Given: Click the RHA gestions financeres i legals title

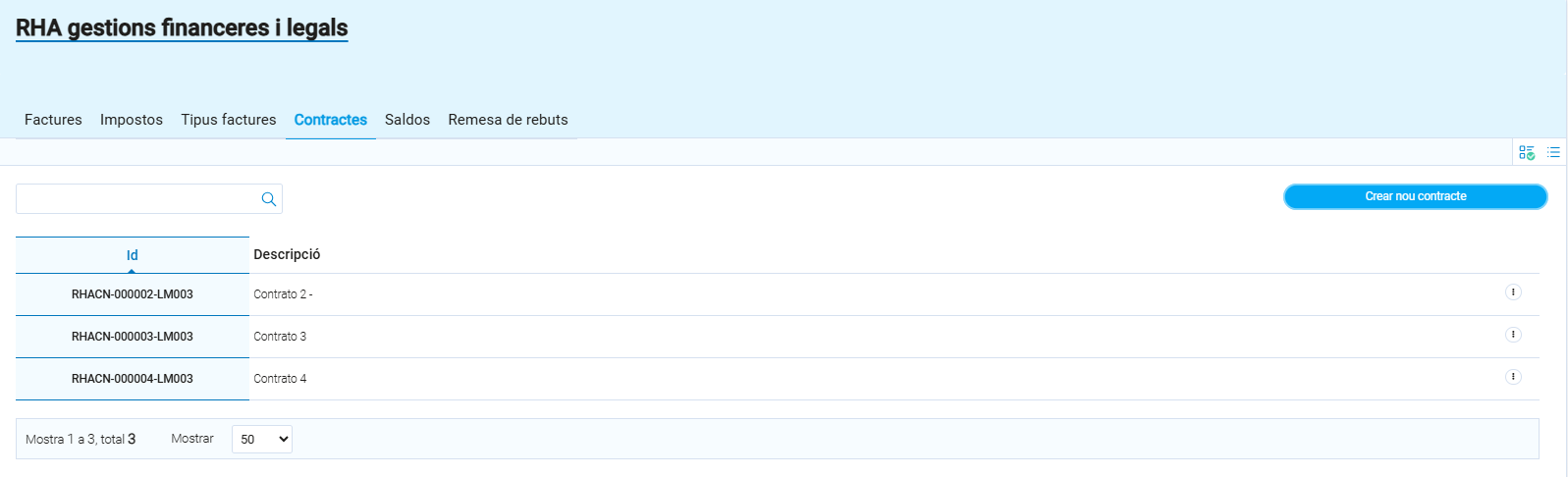Looking at the screenshot, I should tap(182, 28).
